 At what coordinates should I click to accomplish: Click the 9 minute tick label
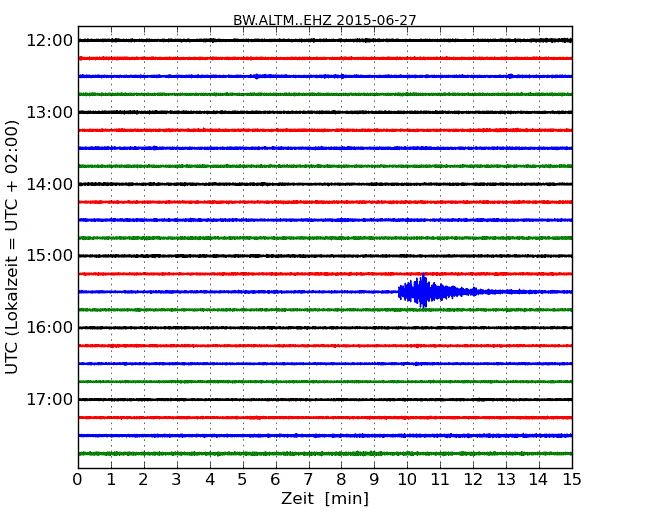click(x=374, y=480)
